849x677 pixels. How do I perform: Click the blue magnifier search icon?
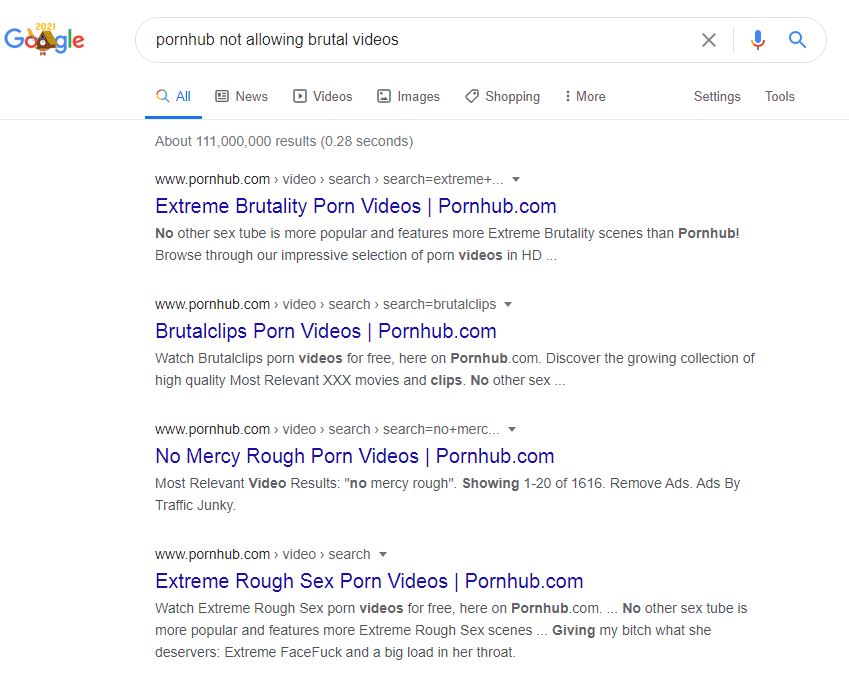pos(797,40)
